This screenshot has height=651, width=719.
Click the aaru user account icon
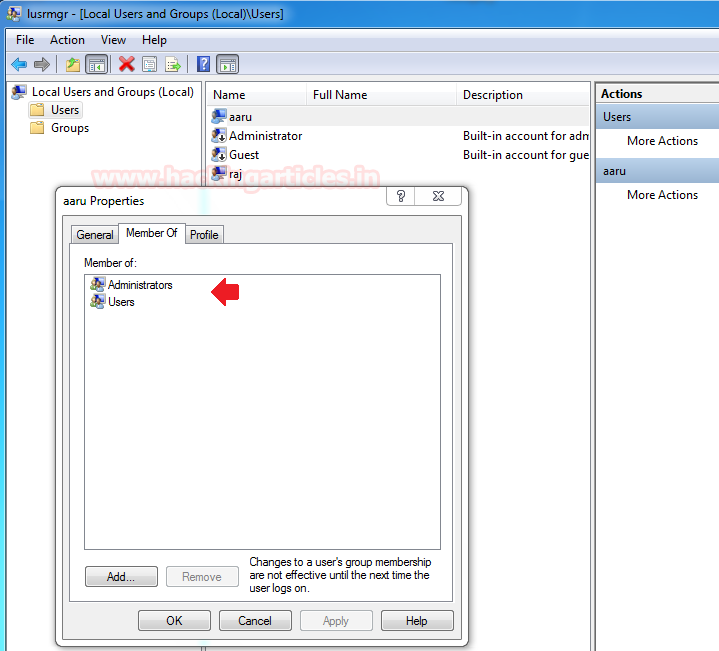pos(219,116)
